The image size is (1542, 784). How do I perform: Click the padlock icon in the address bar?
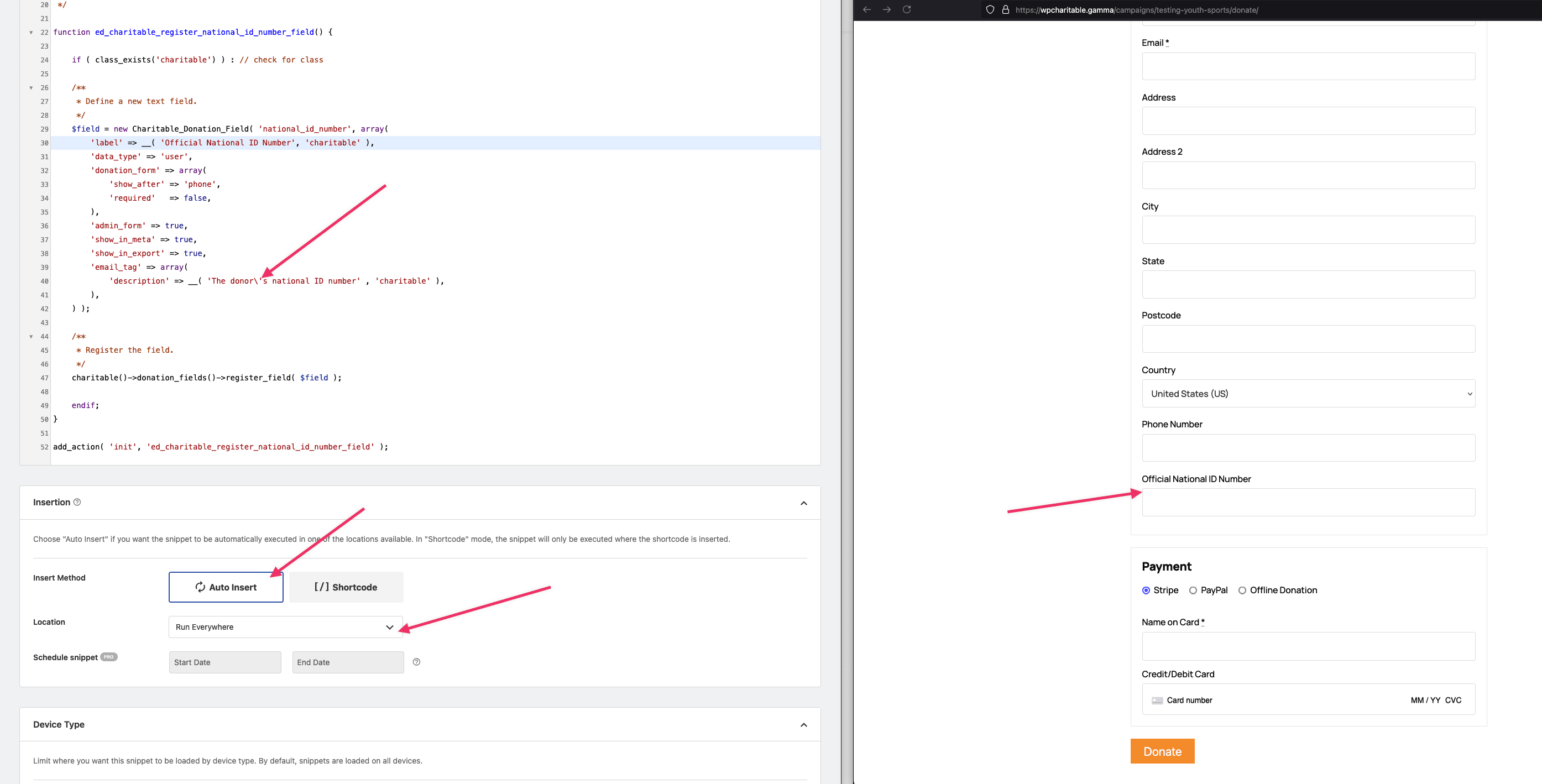(x=1006, y=9)
